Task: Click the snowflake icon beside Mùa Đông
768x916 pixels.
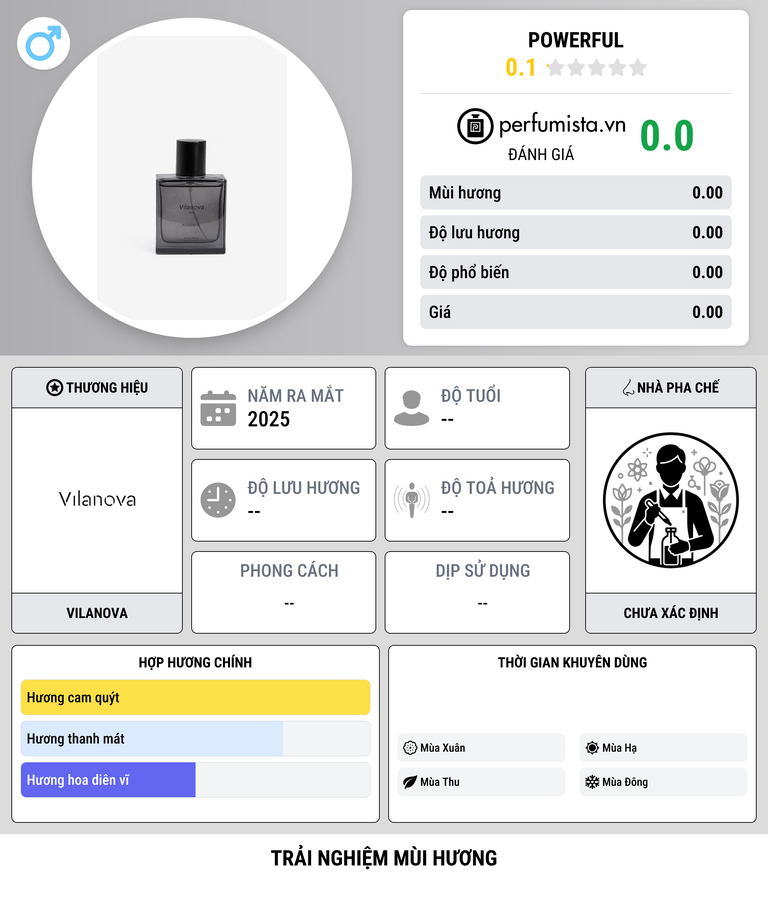Action: point(592,782)
